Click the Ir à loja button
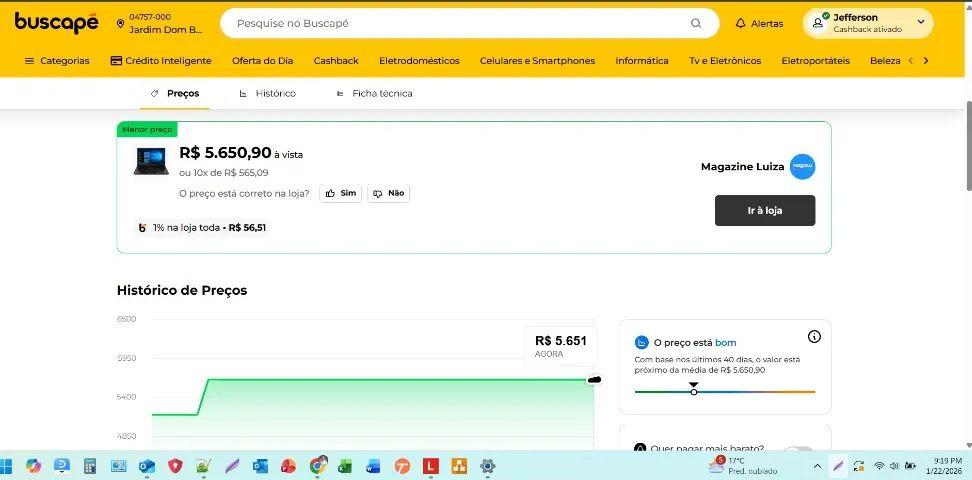 765,210
